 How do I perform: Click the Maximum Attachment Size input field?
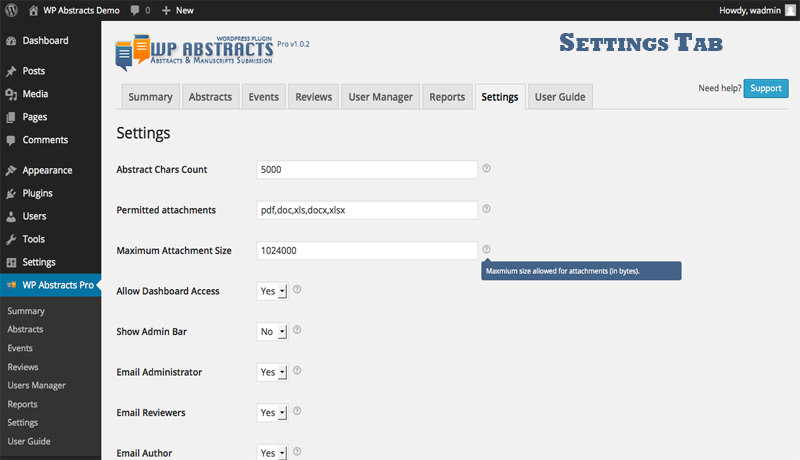(367, 250)
